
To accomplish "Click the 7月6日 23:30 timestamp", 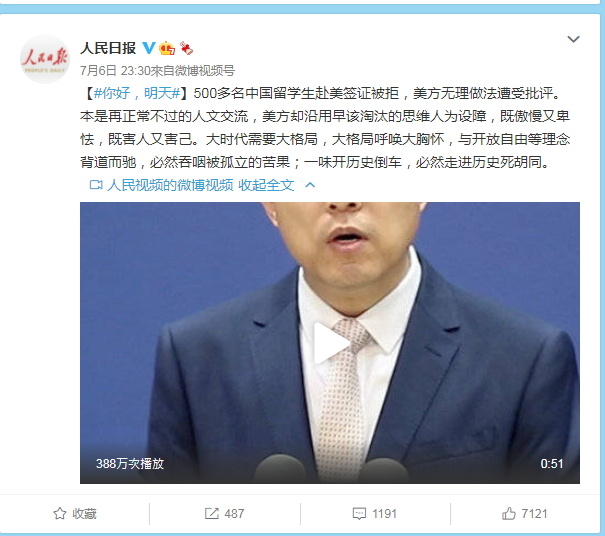I will pyautogui.click(x=115, y=71).
